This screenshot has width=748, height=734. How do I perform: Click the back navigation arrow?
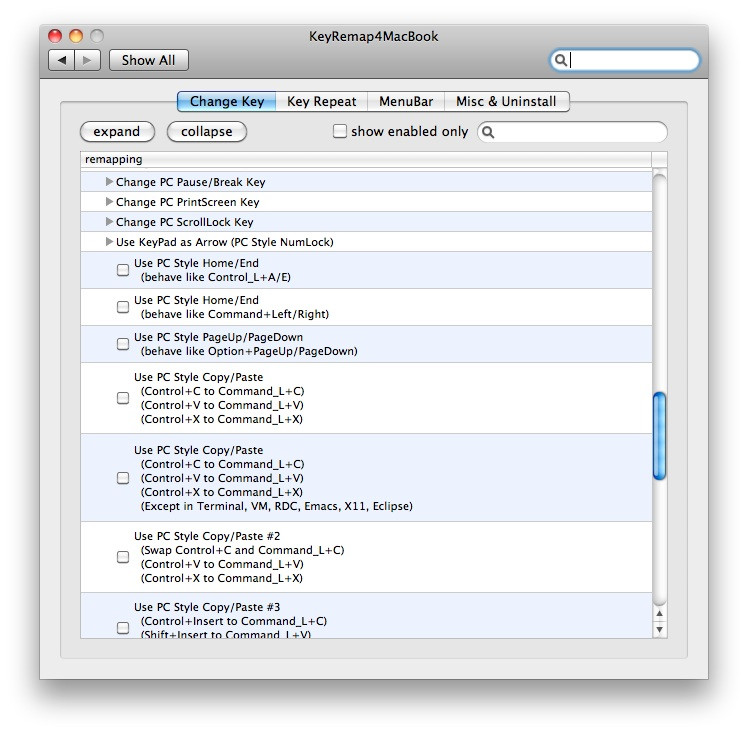click(62, 60)
